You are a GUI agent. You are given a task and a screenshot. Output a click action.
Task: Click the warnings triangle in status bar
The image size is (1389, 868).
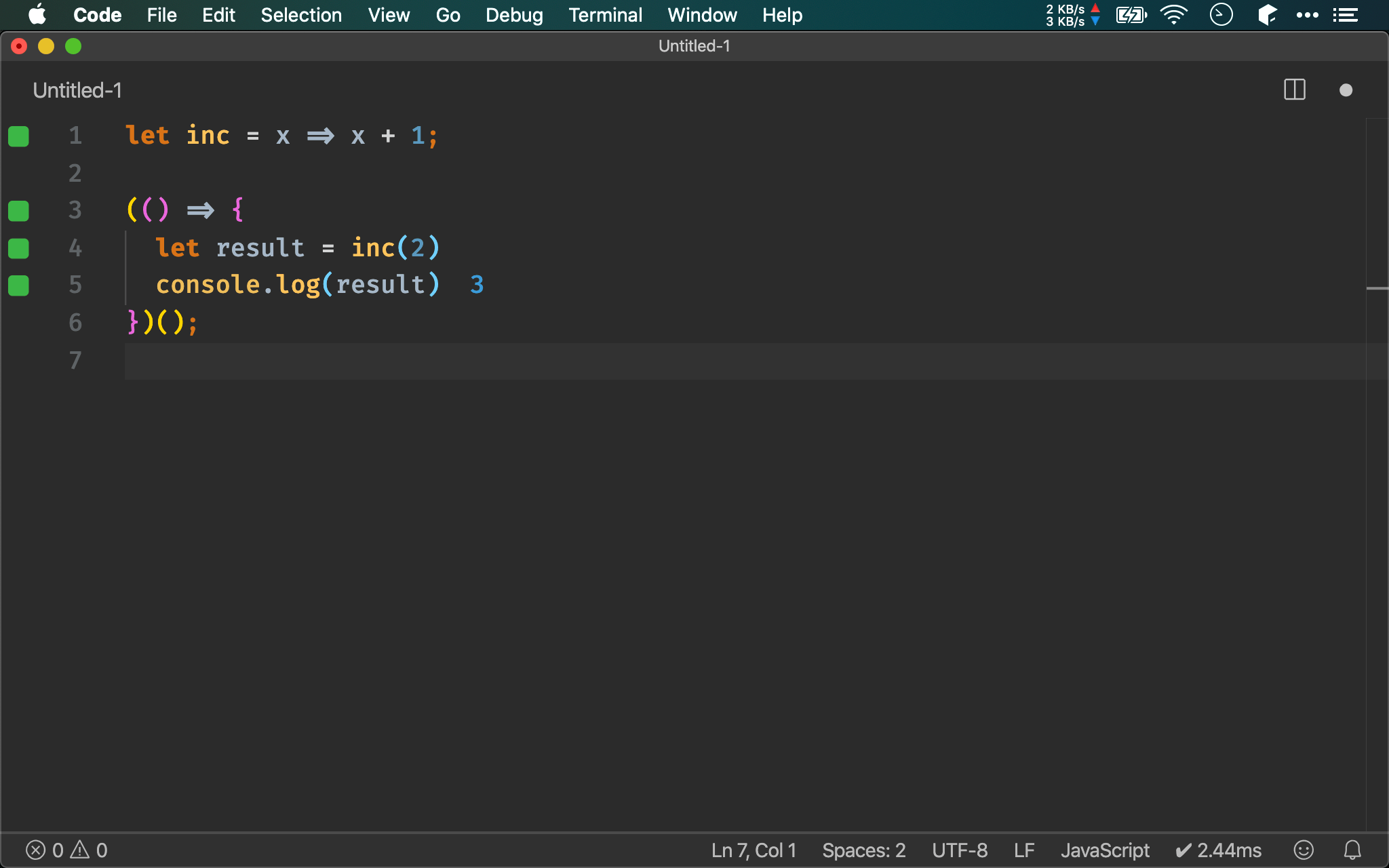(x=80, y=850)
